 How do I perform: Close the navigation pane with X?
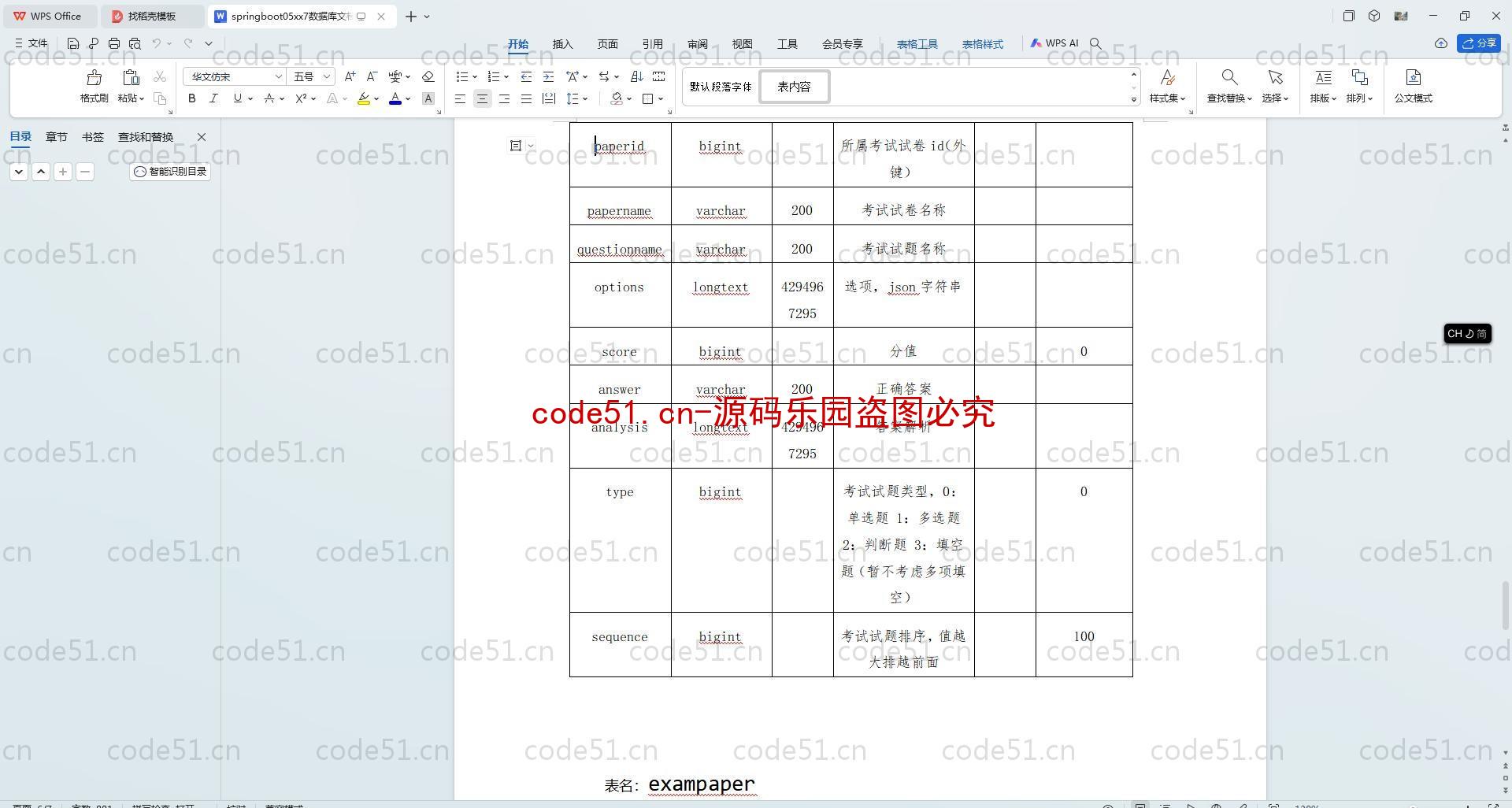202,137
